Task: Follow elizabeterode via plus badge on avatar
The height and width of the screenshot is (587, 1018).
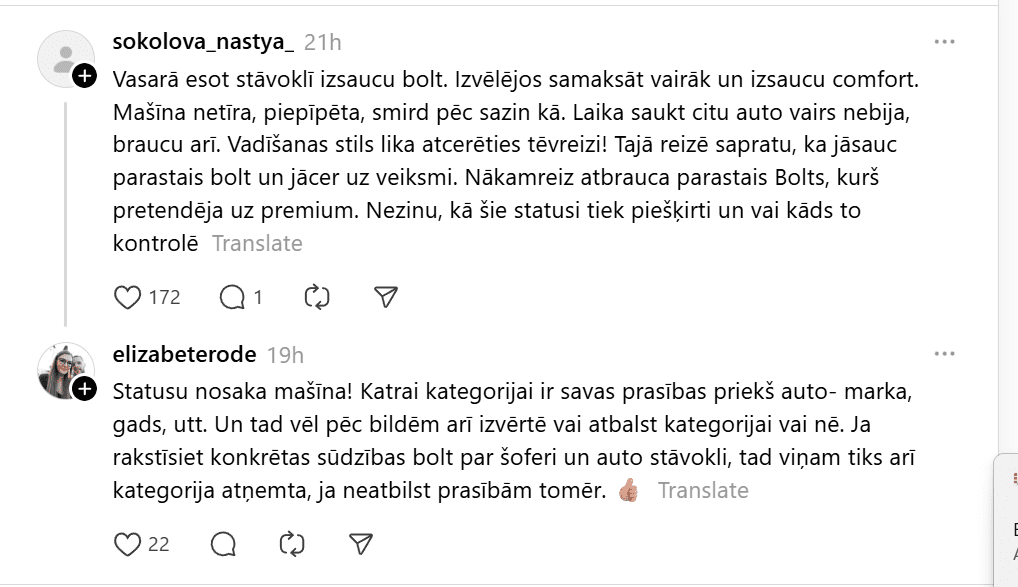Action: tap(85, 388)
